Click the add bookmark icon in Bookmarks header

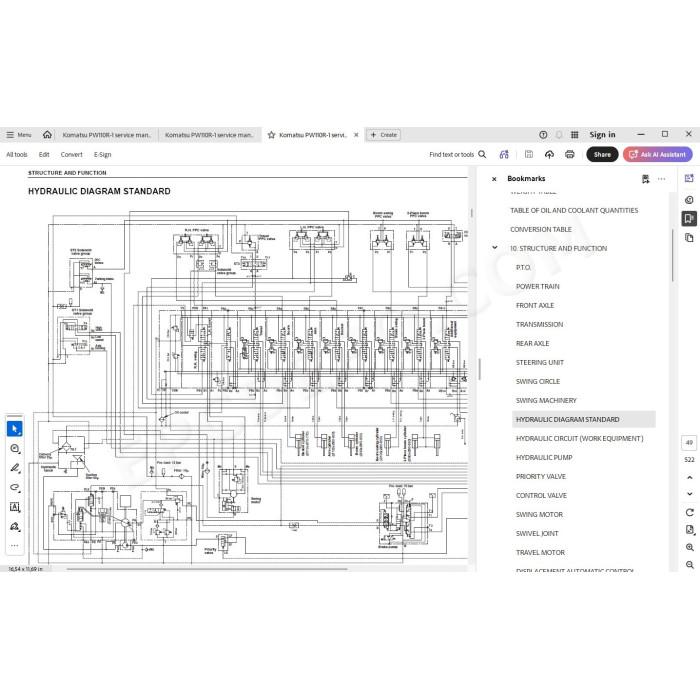645,179
